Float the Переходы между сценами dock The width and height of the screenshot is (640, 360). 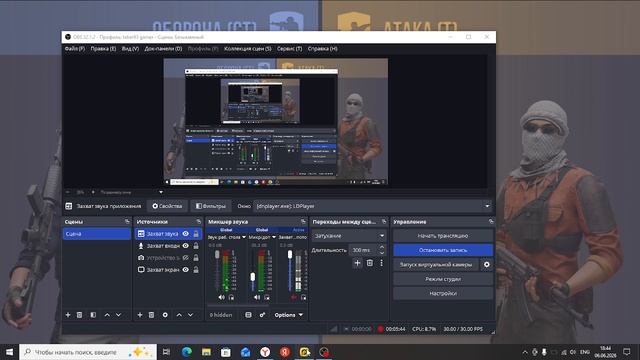tap(384, 222)
